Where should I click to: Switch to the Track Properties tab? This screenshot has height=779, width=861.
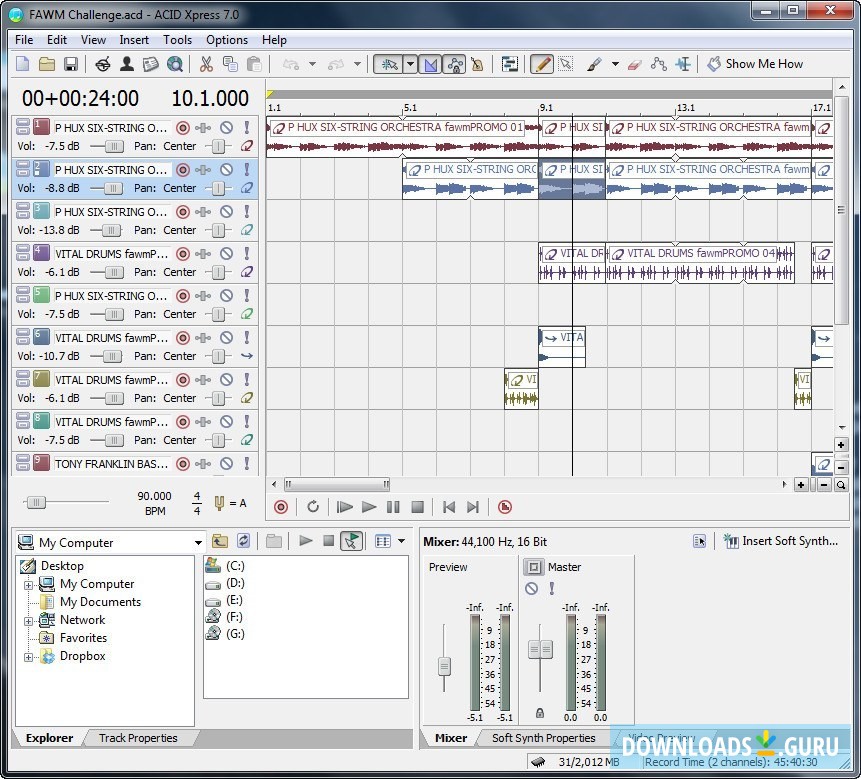(x=138, y=738)
